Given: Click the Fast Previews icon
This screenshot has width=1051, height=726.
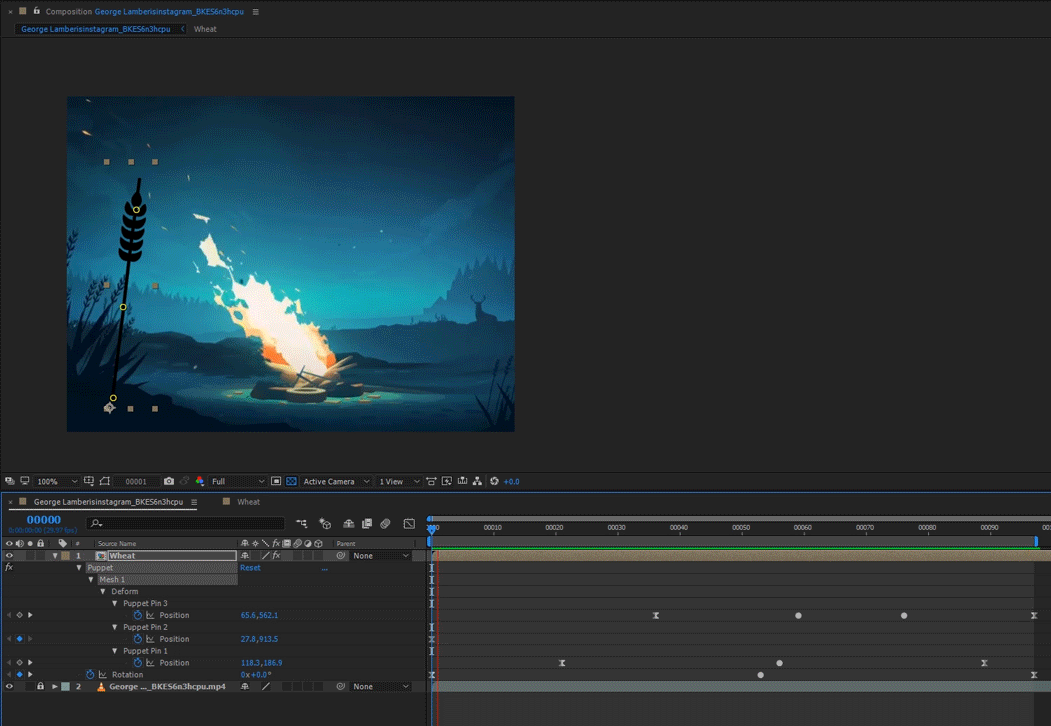Looking at the screenshot, I should (x=447, y=481).
